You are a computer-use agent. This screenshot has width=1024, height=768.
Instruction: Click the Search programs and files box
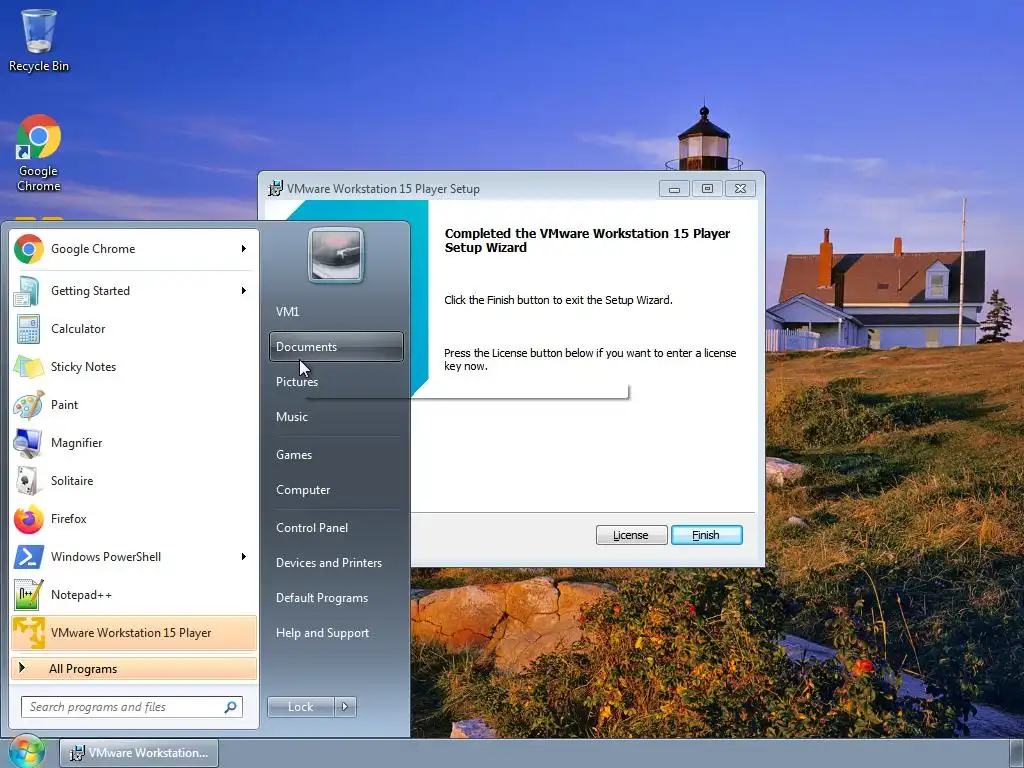tap(132, 707)
